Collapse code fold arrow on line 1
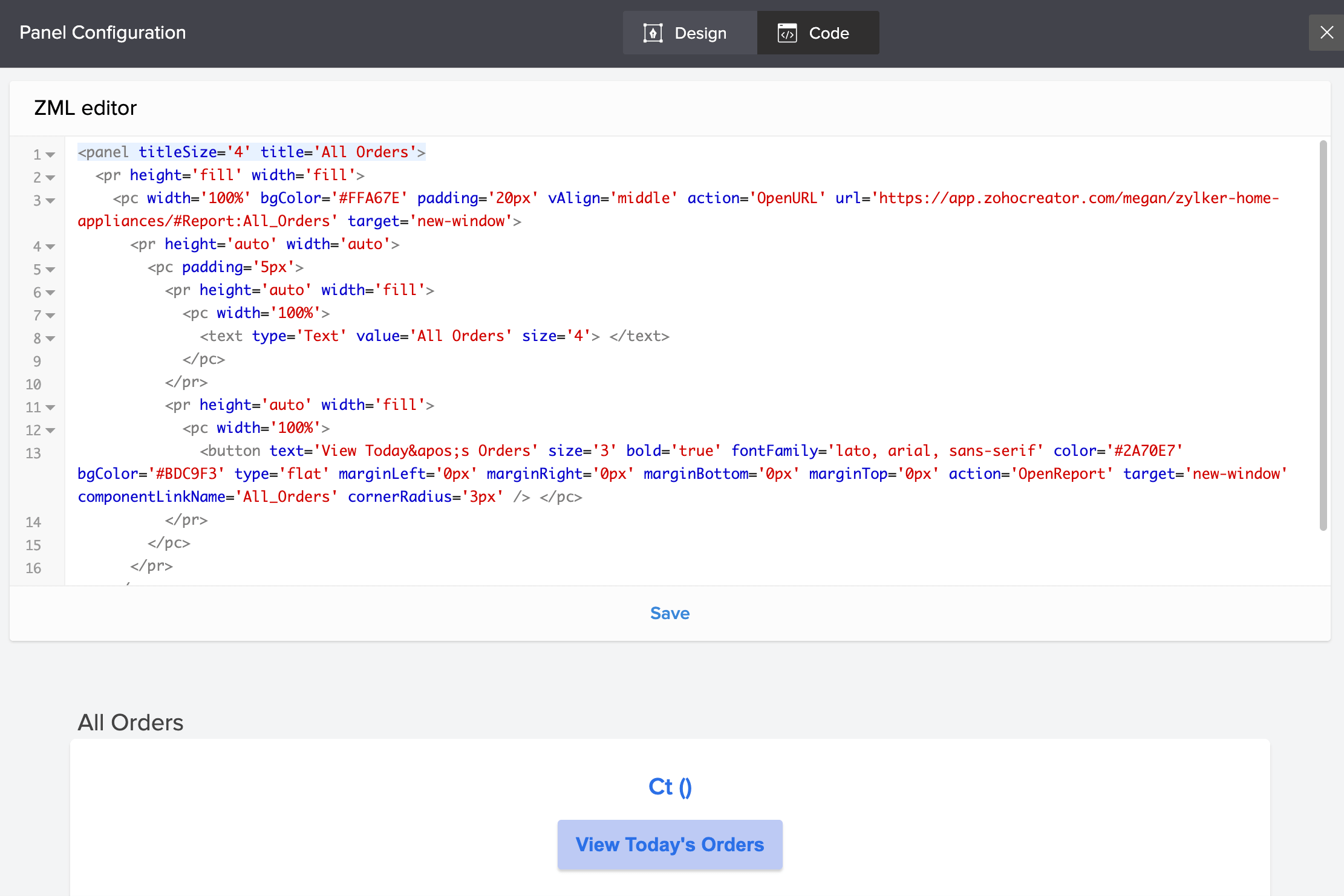Screen dimensions: 1344x896 50,155
